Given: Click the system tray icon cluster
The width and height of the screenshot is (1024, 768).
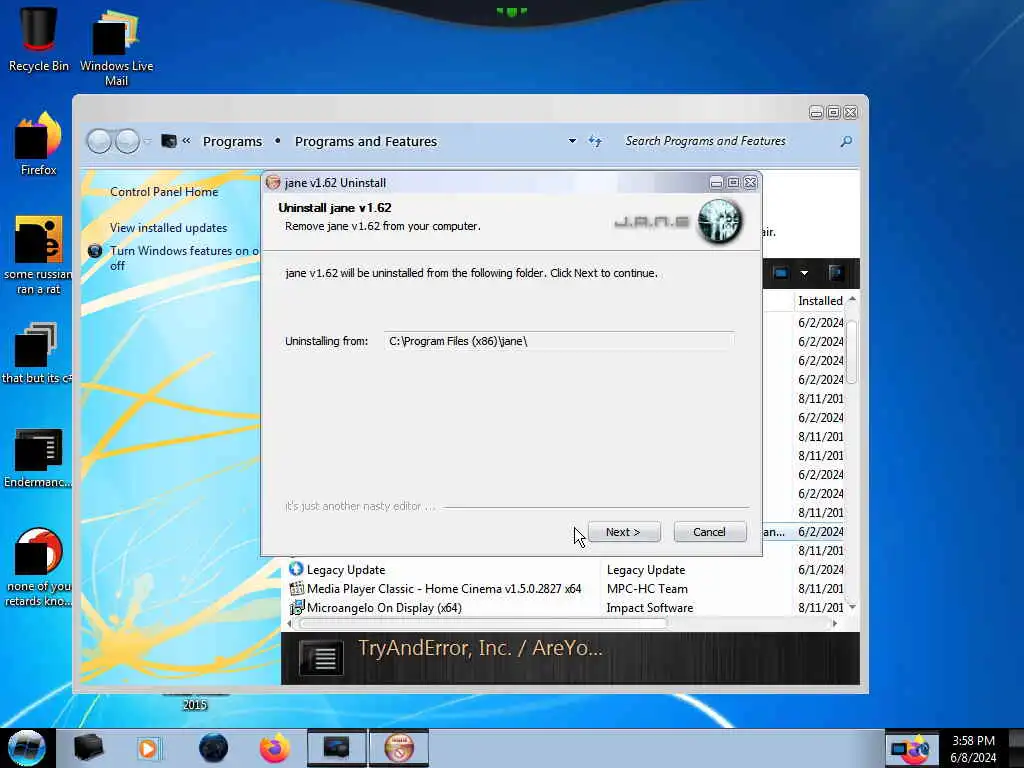Looking at the screenshot, I should click(x=911, y=748).
